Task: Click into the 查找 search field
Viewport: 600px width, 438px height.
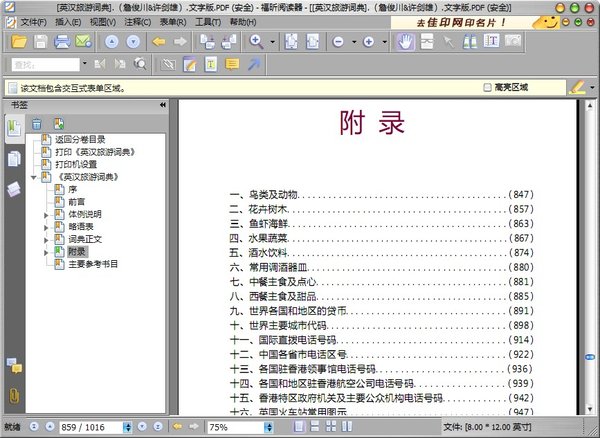Action: pyautogui.click(x=46, y=65)
